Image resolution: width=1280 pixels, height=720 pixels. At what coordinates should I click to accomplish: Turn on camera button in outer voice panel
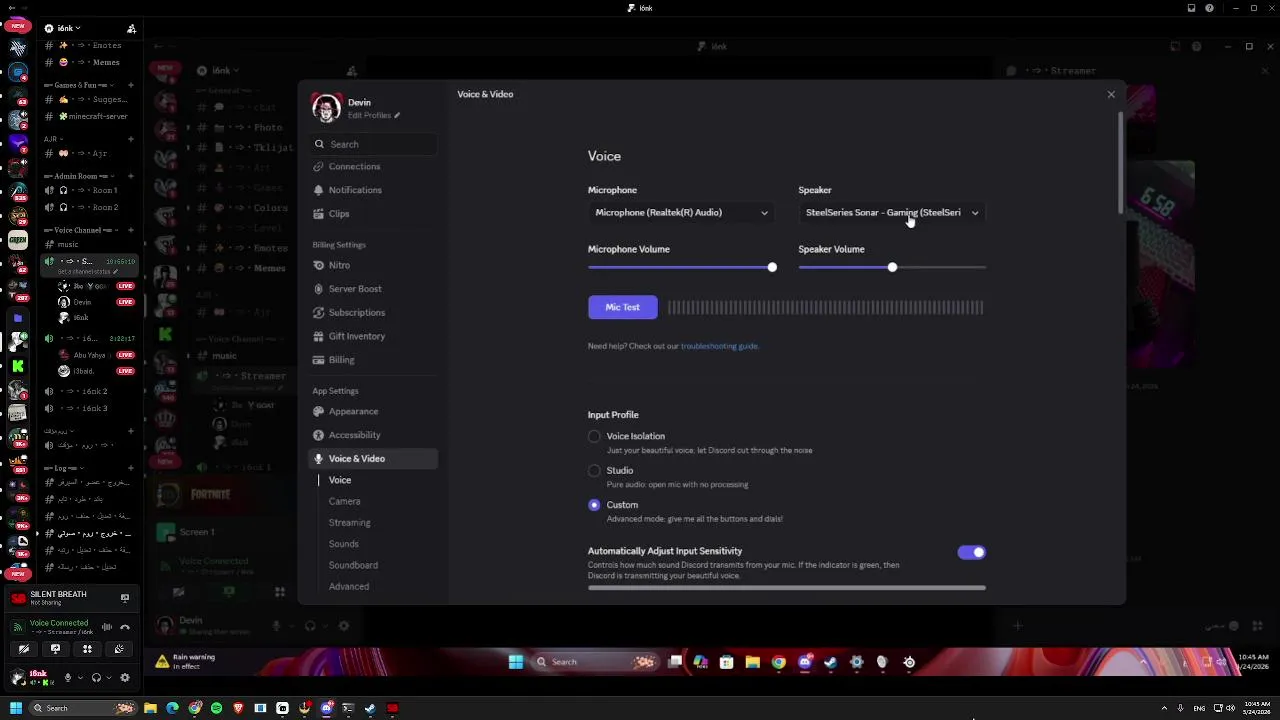point(24,649)
